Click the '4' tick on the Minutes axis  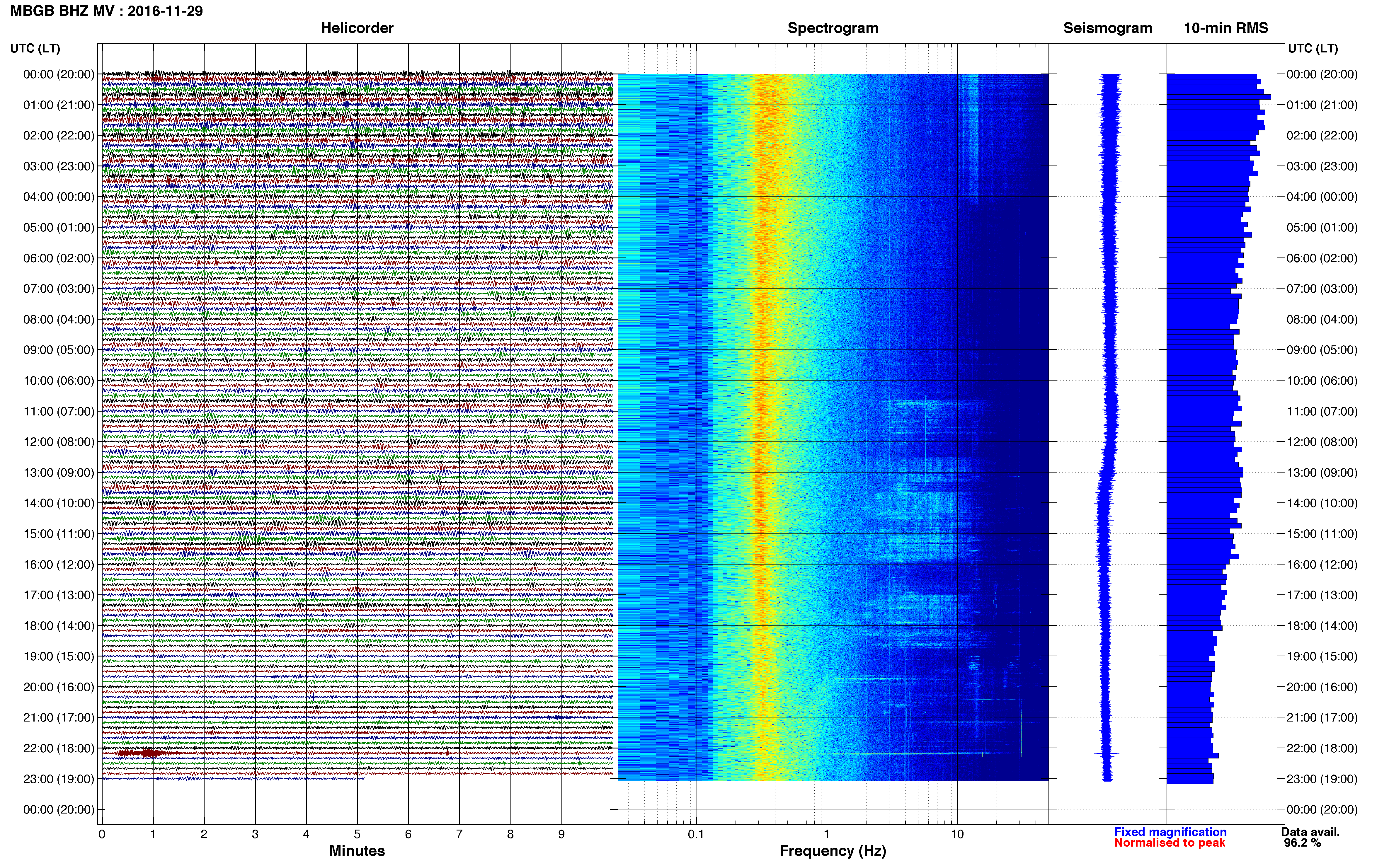click(x=306, y=834)
